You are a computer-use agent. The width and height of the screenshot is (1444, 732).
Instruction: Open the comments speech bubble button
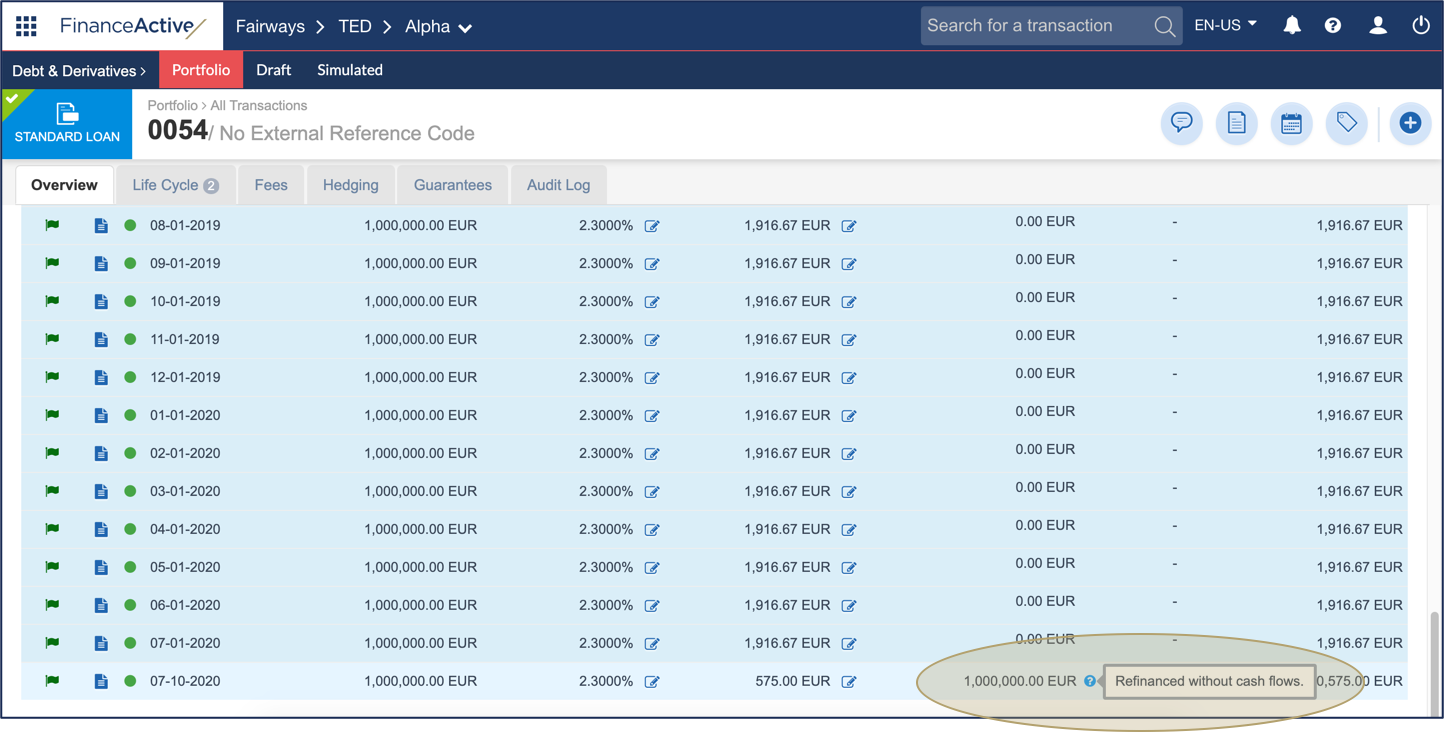(x=1182, y=123)
